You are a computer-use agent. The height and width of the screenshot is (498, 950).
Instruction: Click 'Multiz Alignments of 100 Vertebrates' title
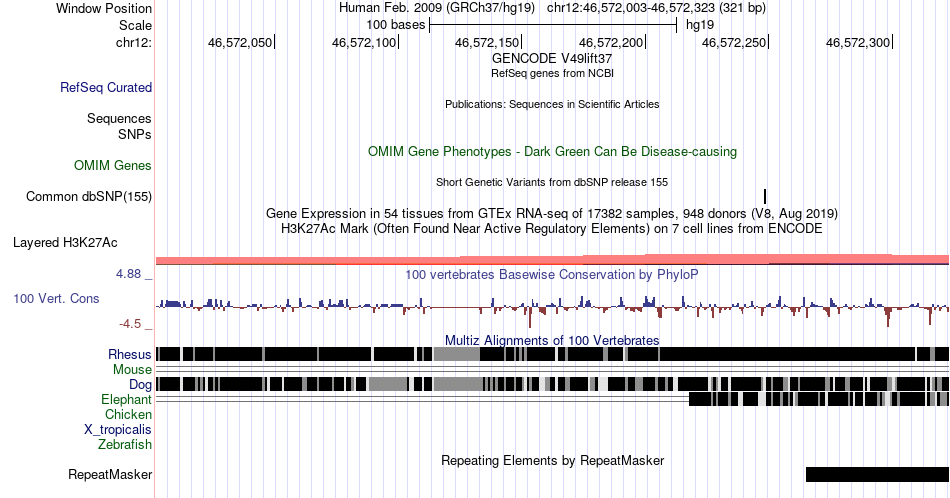click(552, 340)
